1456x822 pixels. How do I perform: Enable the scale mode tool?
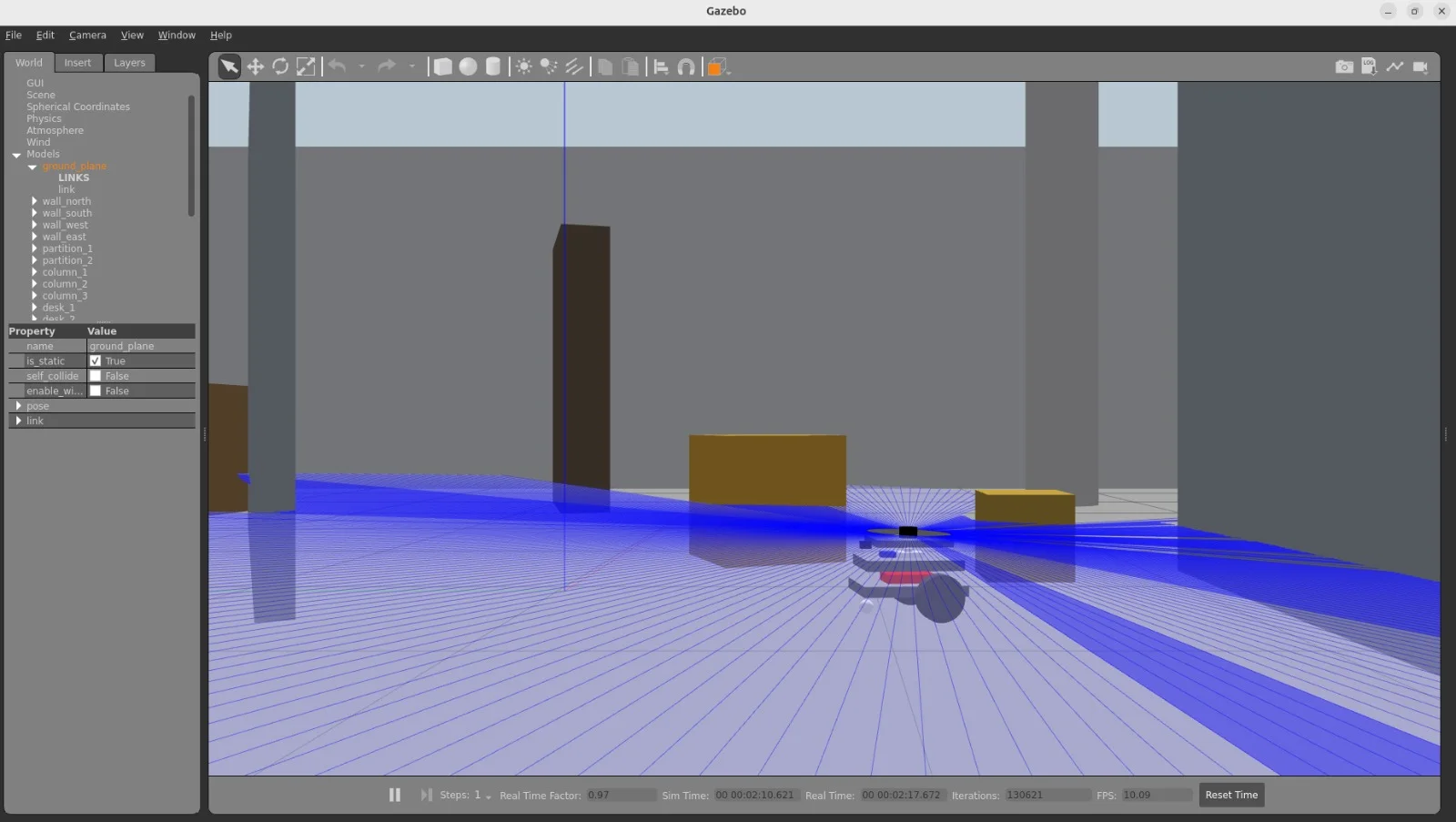[306, 66]
